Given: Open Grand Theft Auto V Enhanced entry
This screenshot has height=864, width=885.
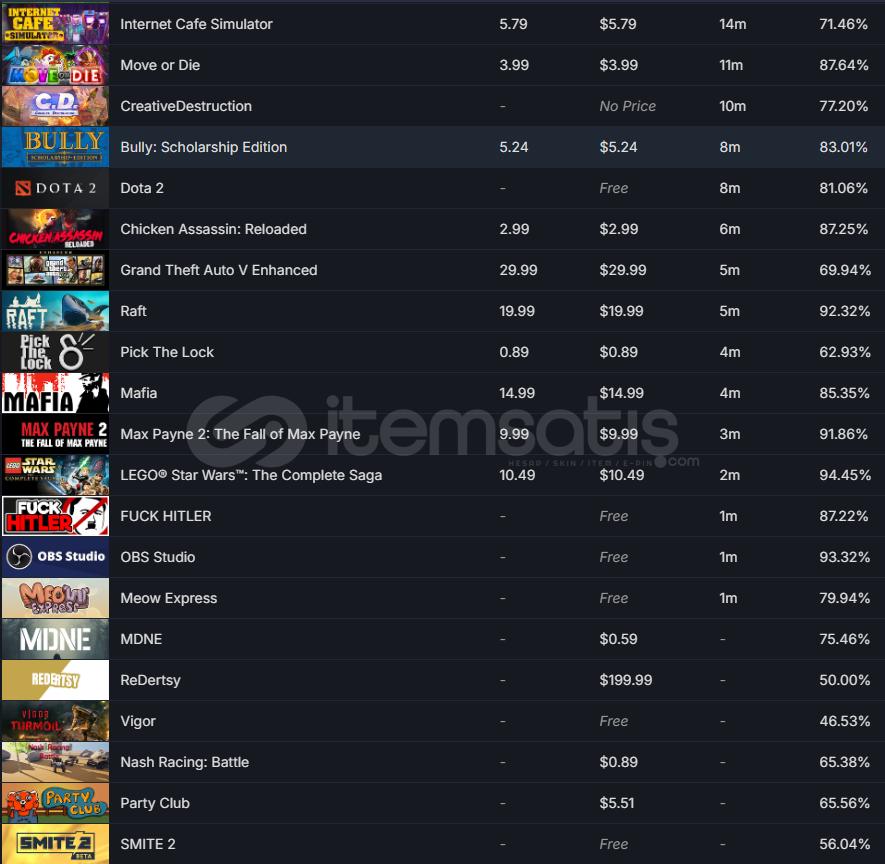Looking at the screenshot, I should [218, 270].
